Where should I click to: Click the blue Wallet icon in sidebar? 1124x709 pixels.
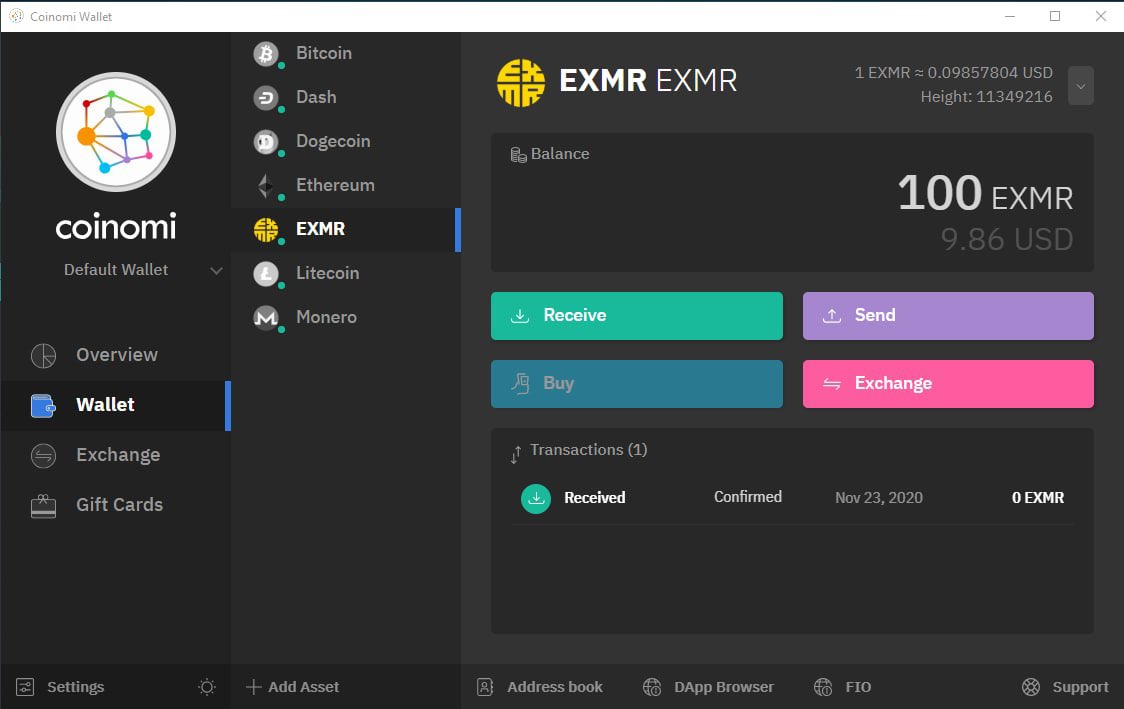click(43, 406)
